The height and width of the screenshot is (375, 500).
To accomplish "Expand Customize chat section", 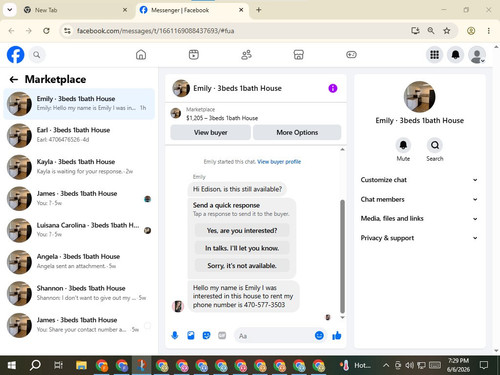I will [x=419, y=180].
